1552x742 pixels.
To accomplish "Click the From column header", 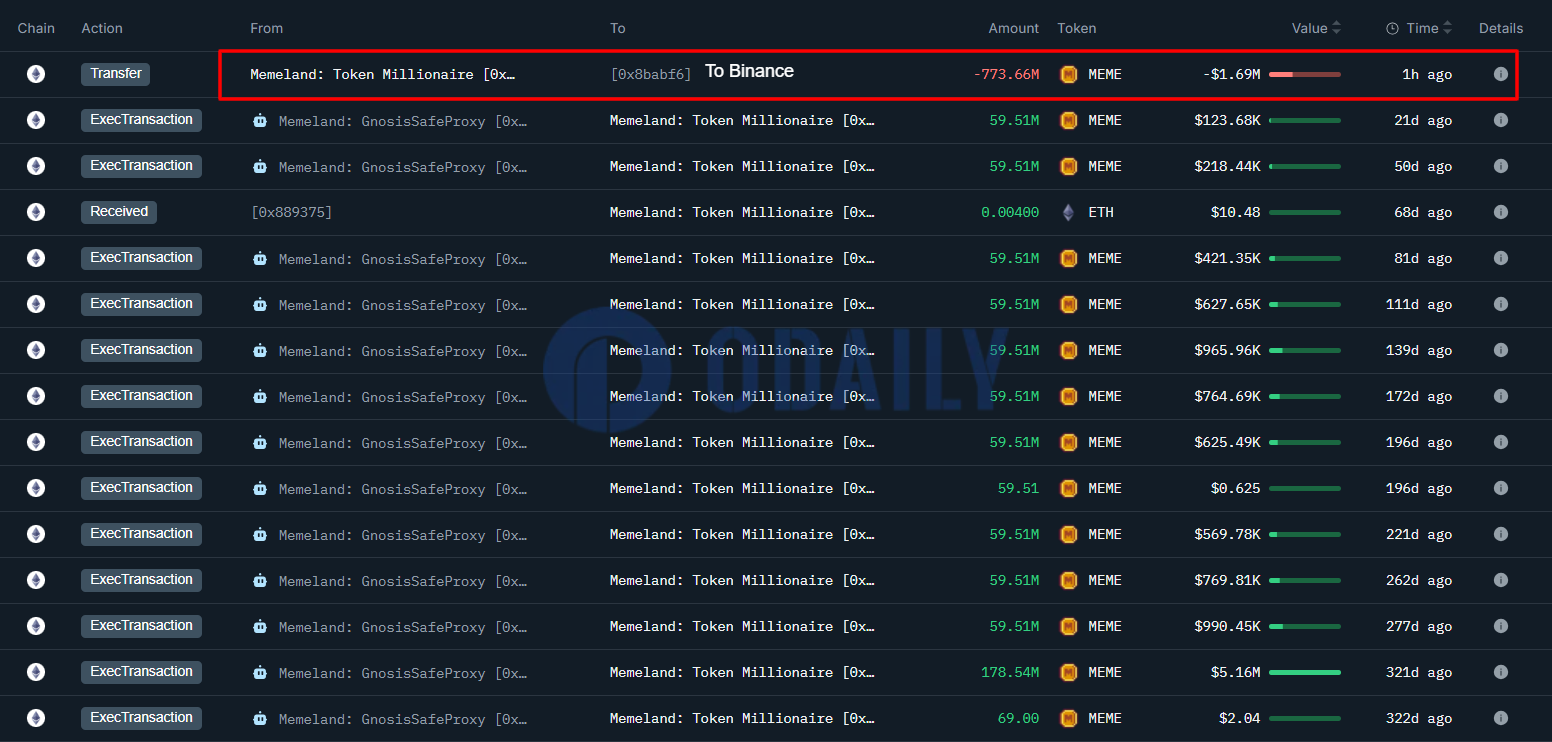I will tap(266, 28).
